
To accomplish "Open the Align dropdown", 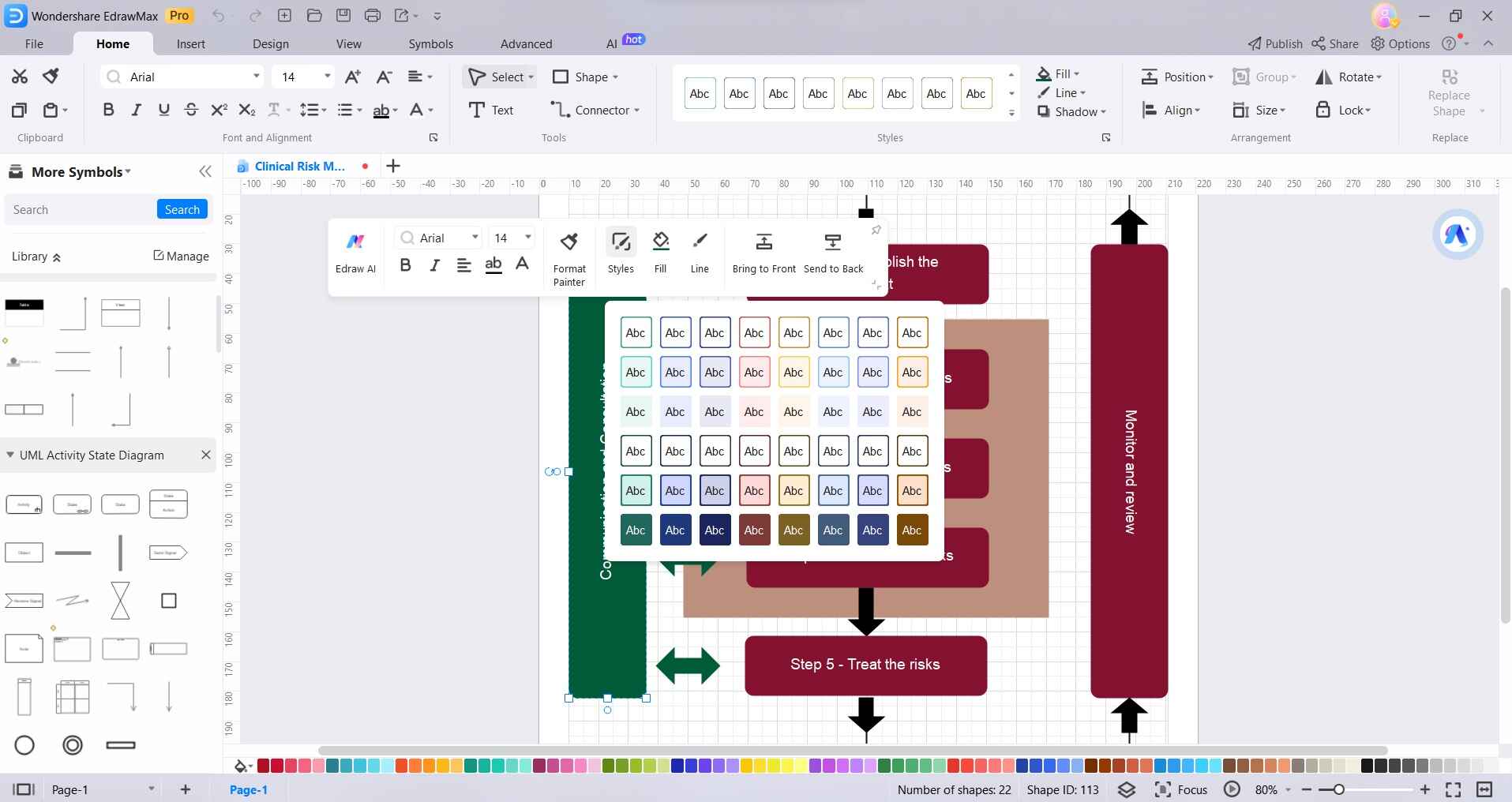I will pyautogui.click(x=1171, y=110).
